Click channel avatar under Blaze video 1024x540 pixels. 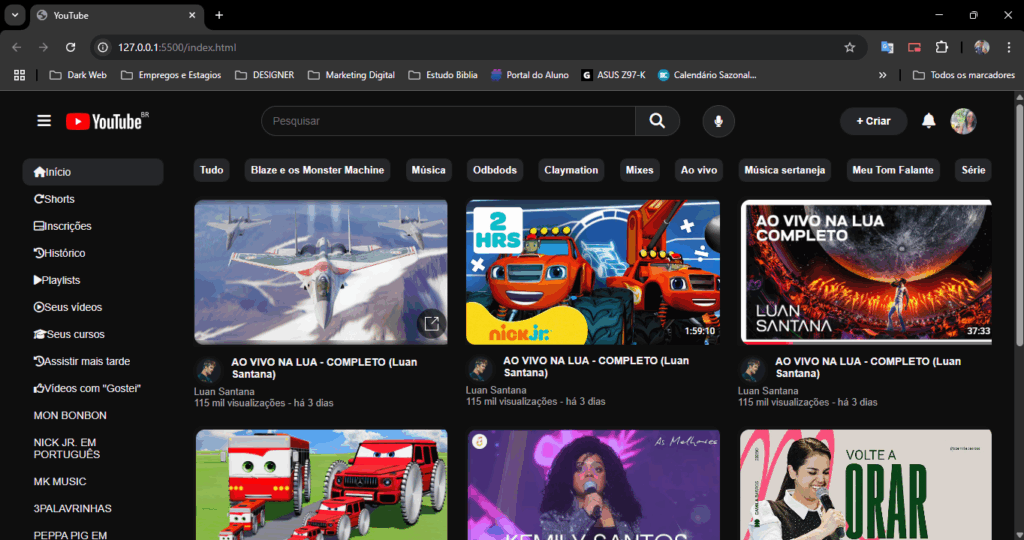tap(479, 369)
